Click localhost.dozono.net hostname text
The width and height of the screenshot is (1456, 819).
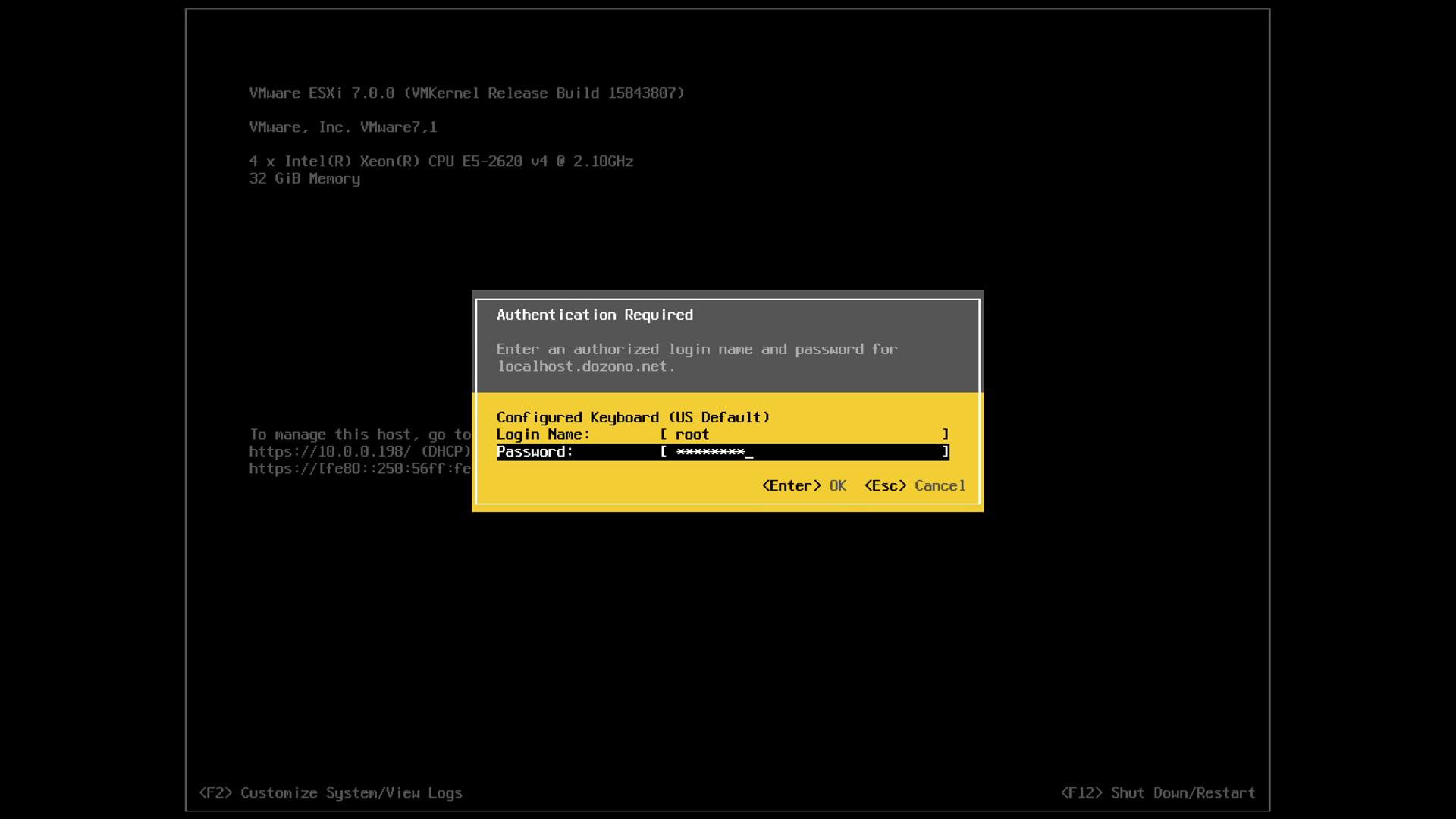click(582, 367)
